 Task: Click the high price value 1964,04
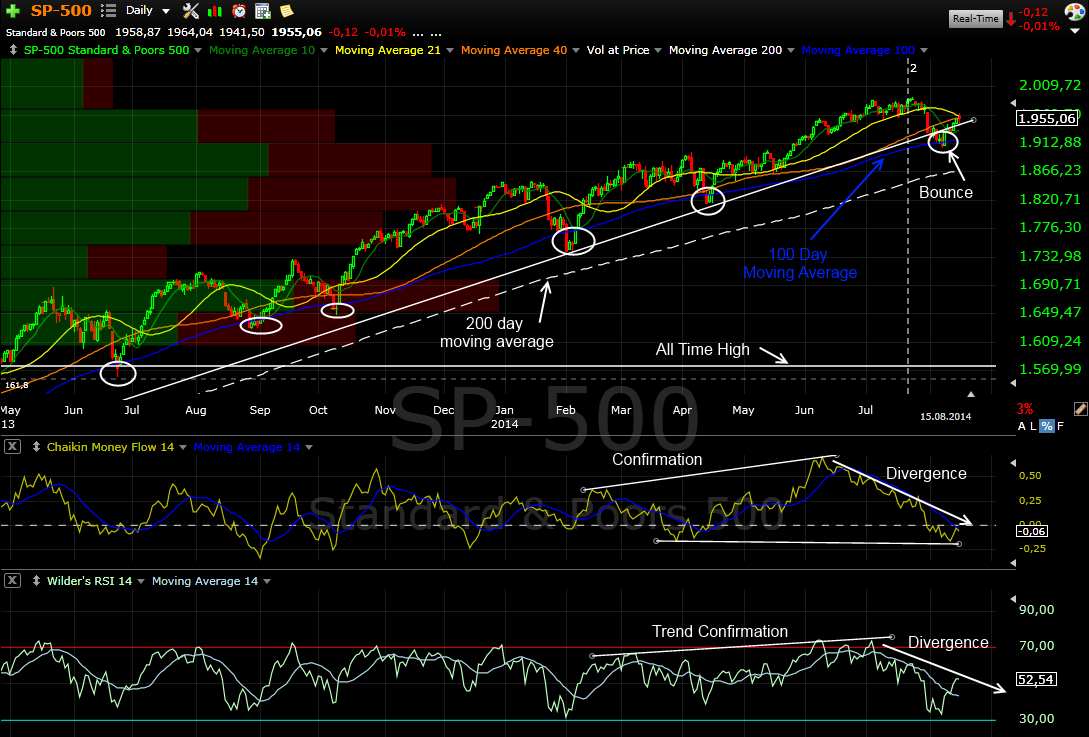(x=190, y=32)
